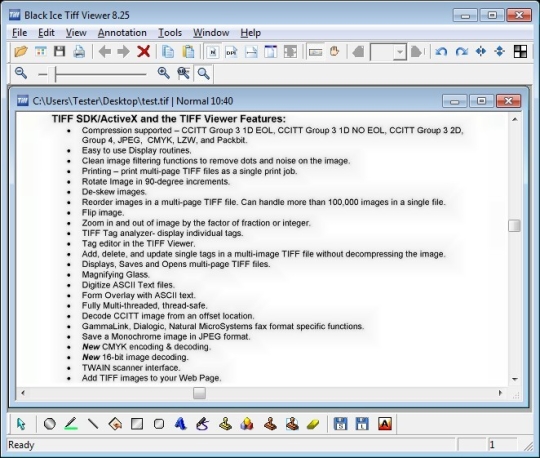Screen dimensions: 540x458
Task: Zoom out with the minus magnifier
Action: (21, 73)
